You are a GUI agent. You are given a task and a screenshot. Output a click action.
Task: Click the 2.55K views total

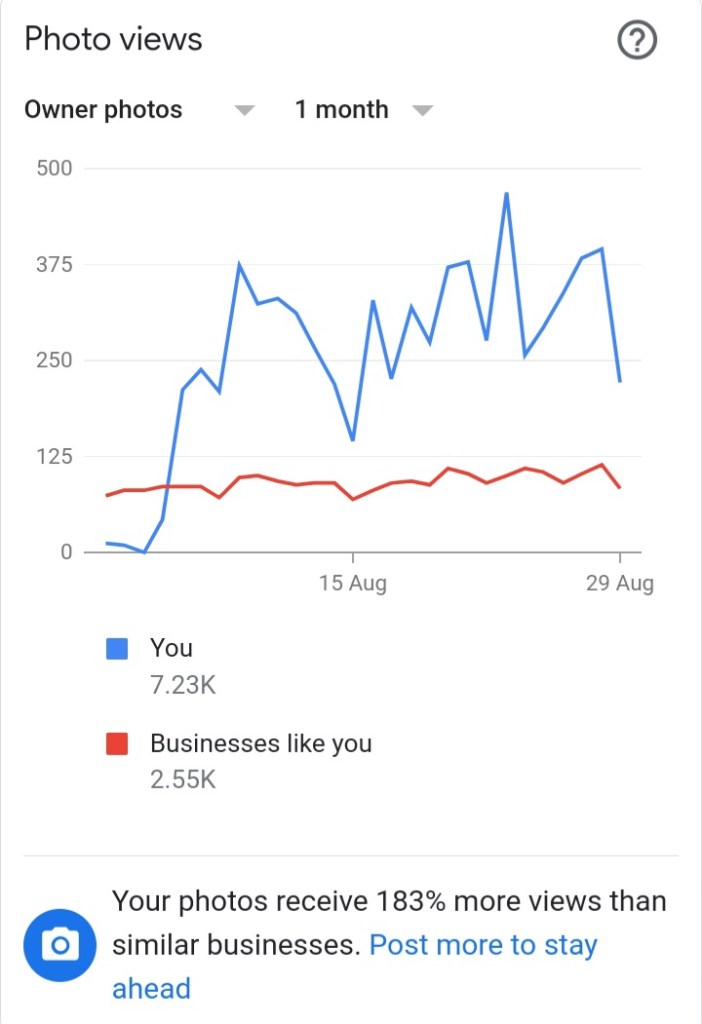coord(183,779)
